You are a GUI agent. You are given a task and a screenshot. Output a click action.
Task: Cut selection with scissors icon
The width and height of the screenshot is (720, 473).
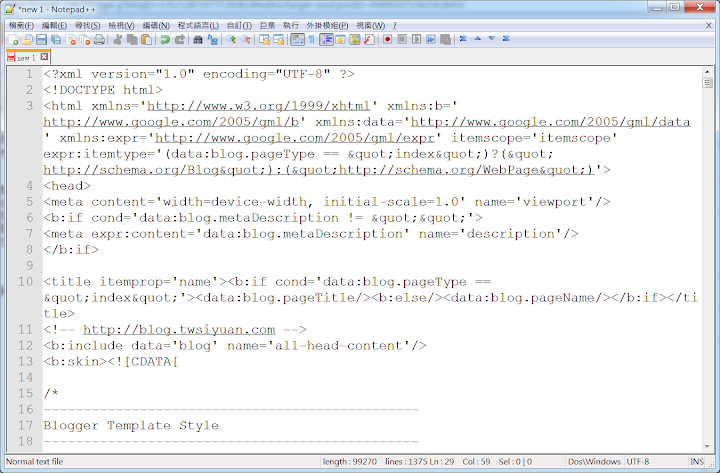[x=118, y=39]
